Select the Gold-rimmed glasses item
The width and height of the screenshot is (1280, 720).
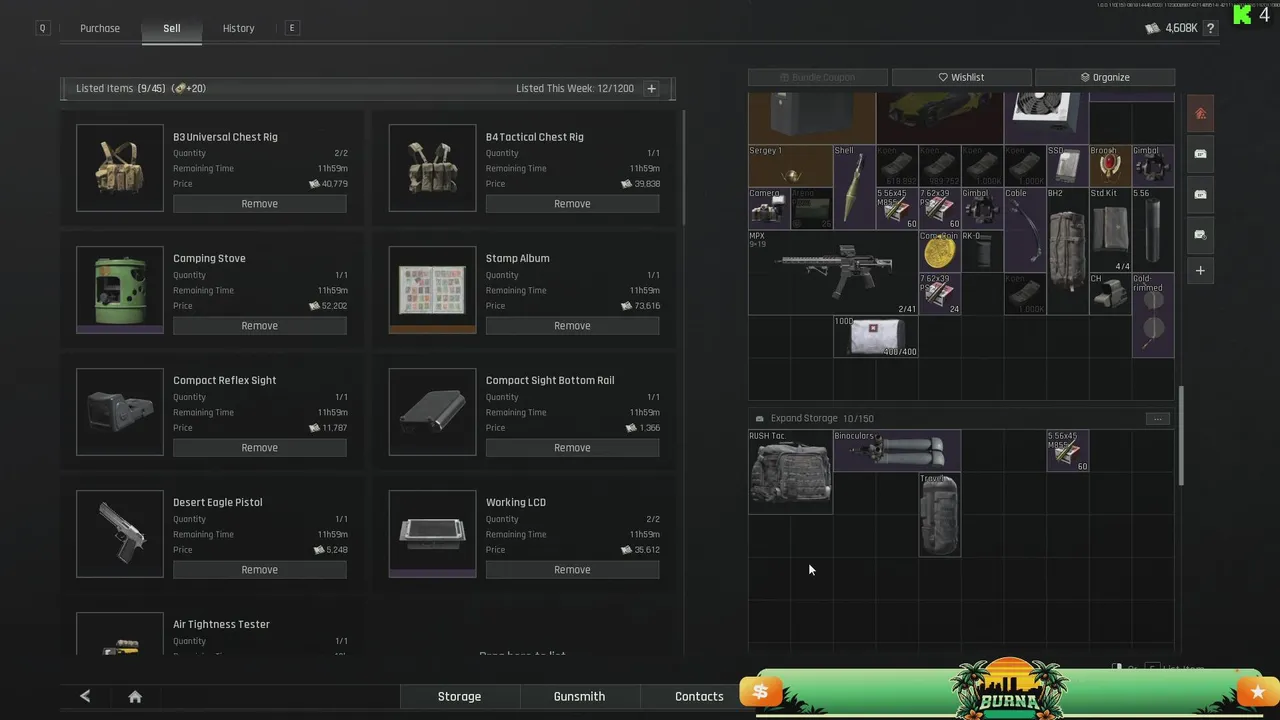[x=1152, y=315]
